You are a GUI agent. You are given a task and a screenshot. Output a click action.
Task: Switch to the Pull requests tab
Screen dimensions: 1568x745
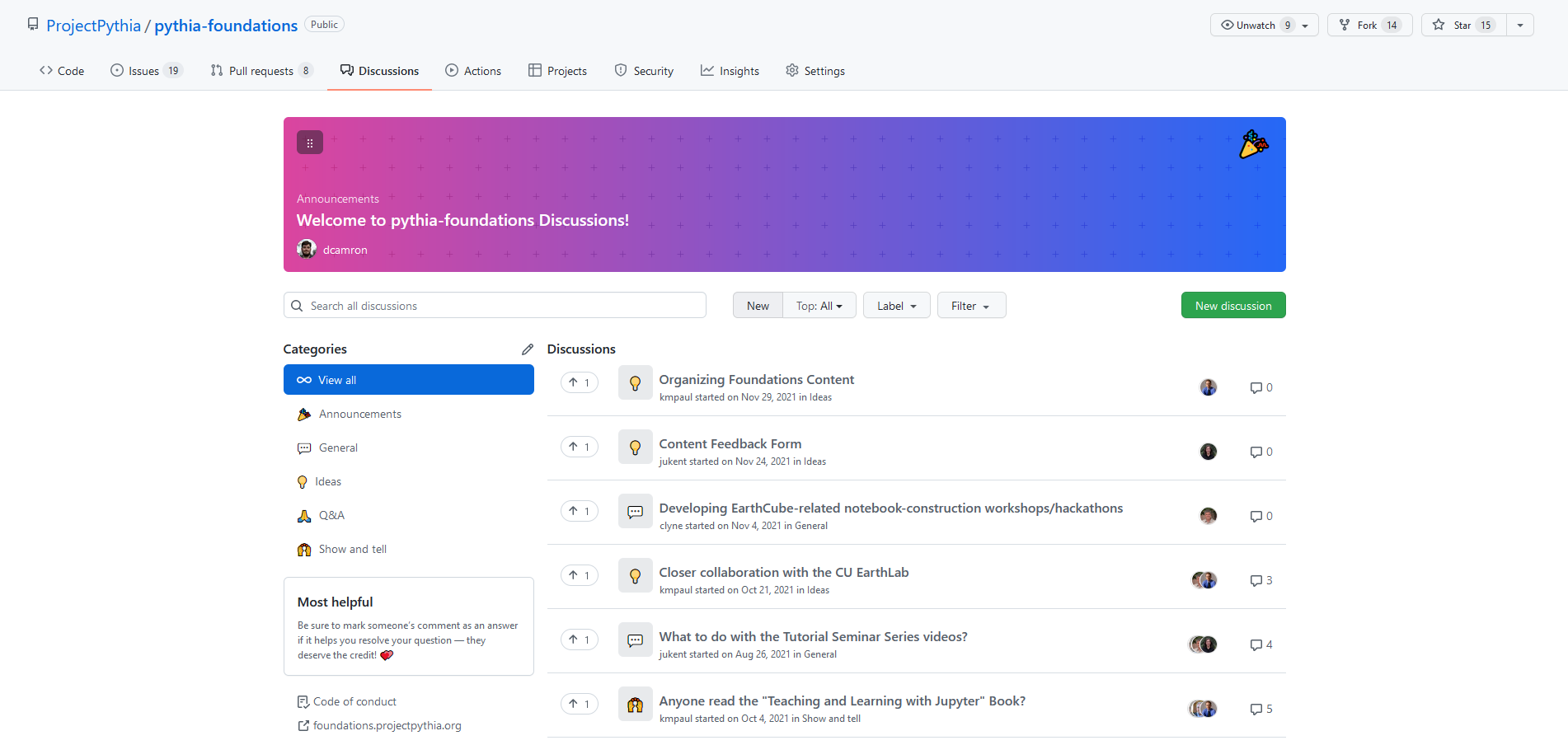tap(261, 71)
